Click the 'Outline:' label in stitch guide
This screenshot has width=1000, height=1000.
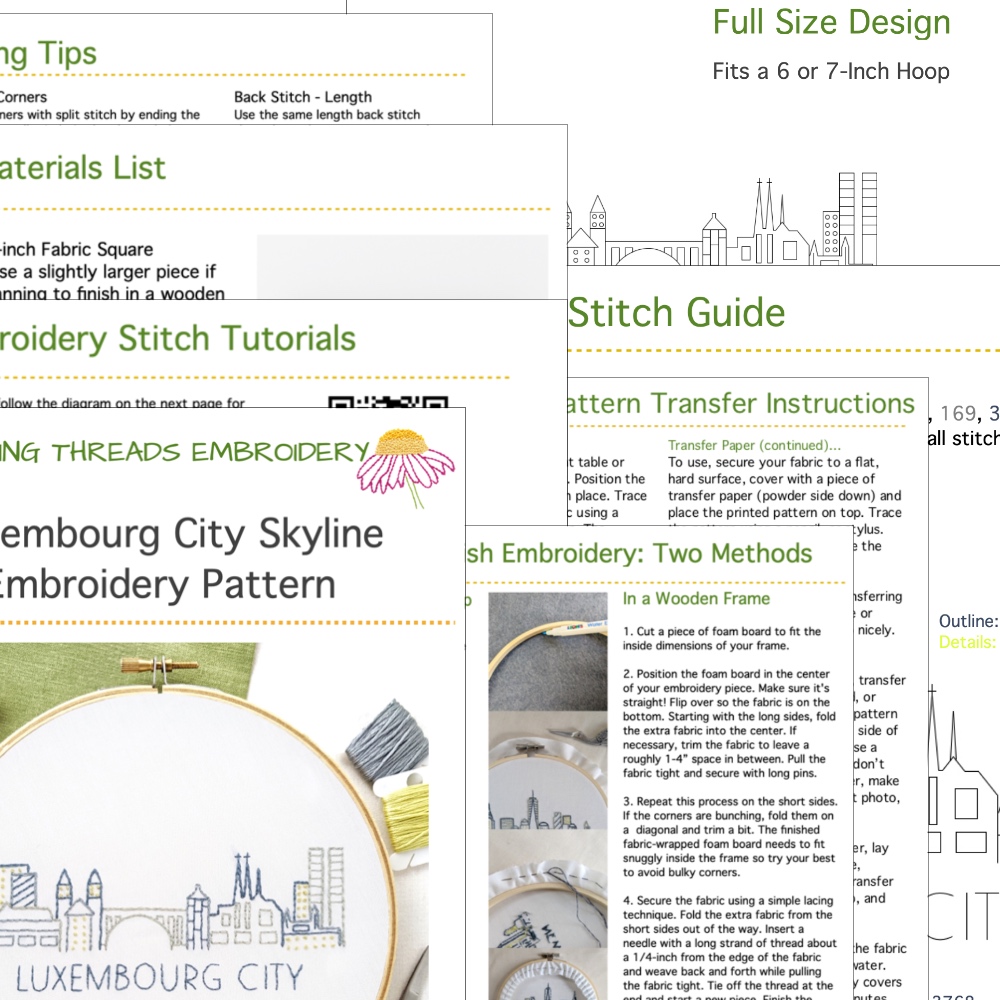pyautogui.click(x=968, y=621)
